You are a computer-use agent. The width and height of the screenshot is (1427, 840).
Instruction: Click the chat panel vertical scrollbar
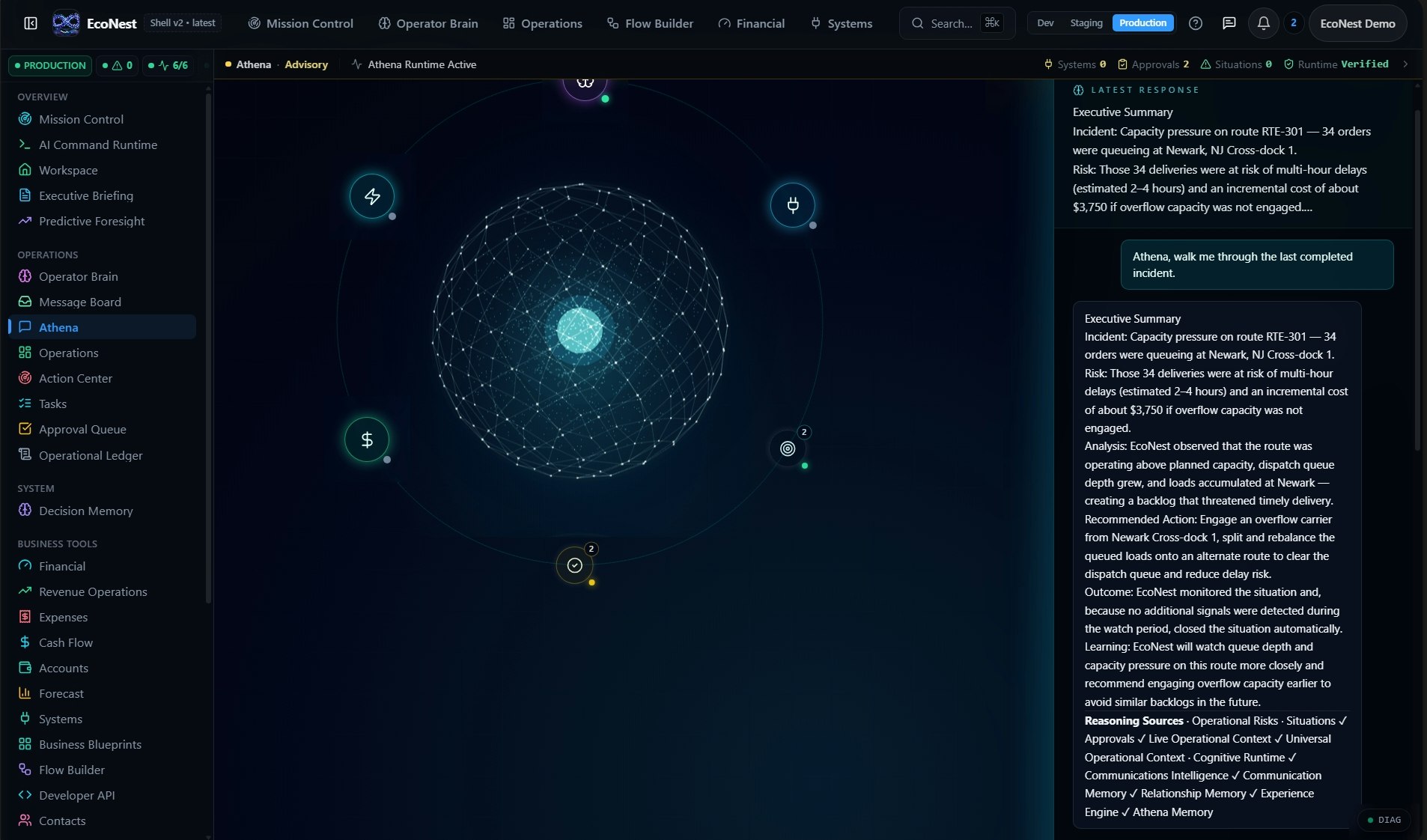1417,281
